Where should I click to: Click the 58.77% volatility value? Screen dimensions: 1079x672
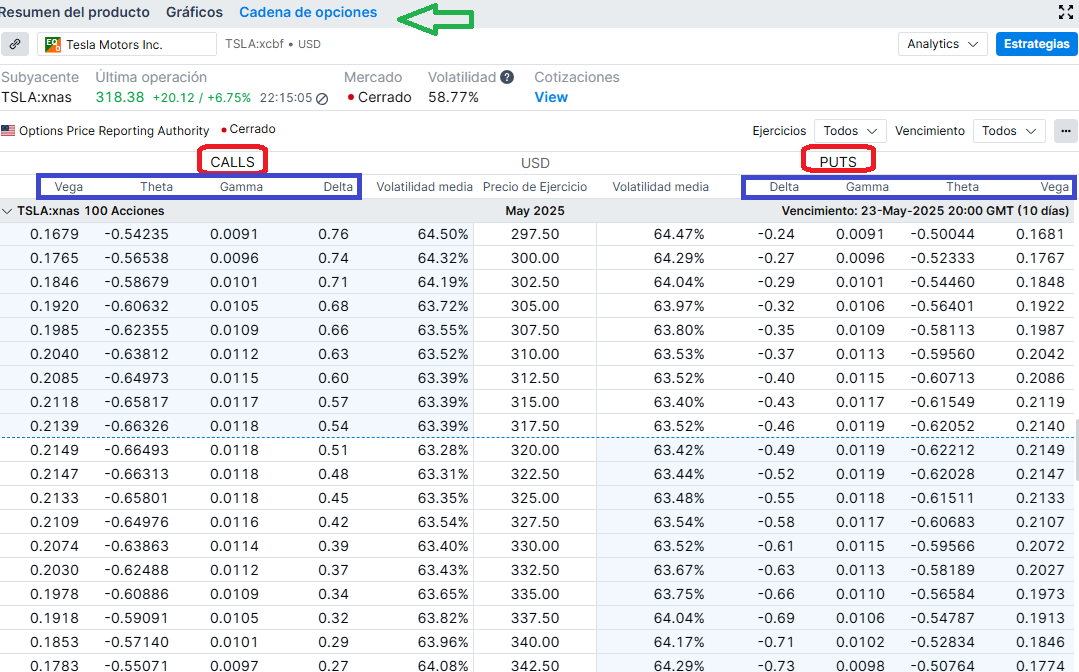tap(453, 98)
